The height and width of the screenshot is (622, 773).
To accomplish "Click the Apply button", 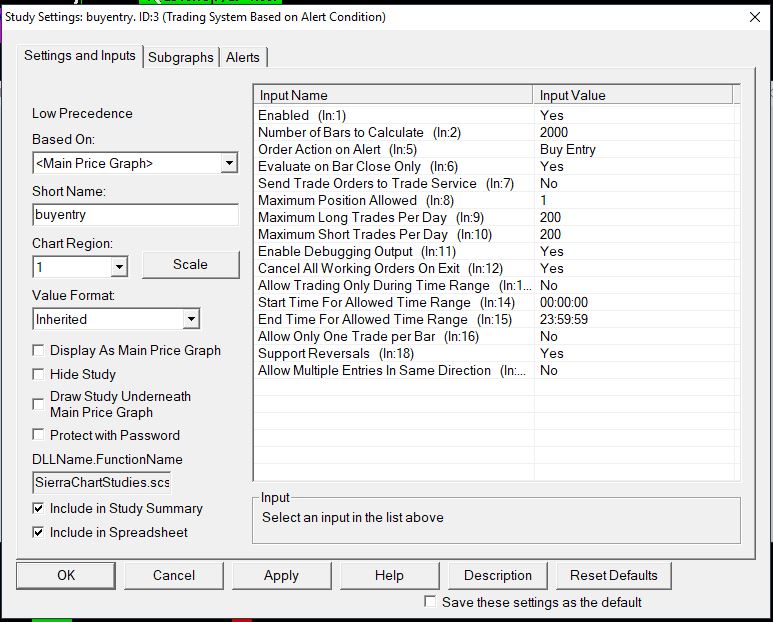I will (x=281, y=575).
